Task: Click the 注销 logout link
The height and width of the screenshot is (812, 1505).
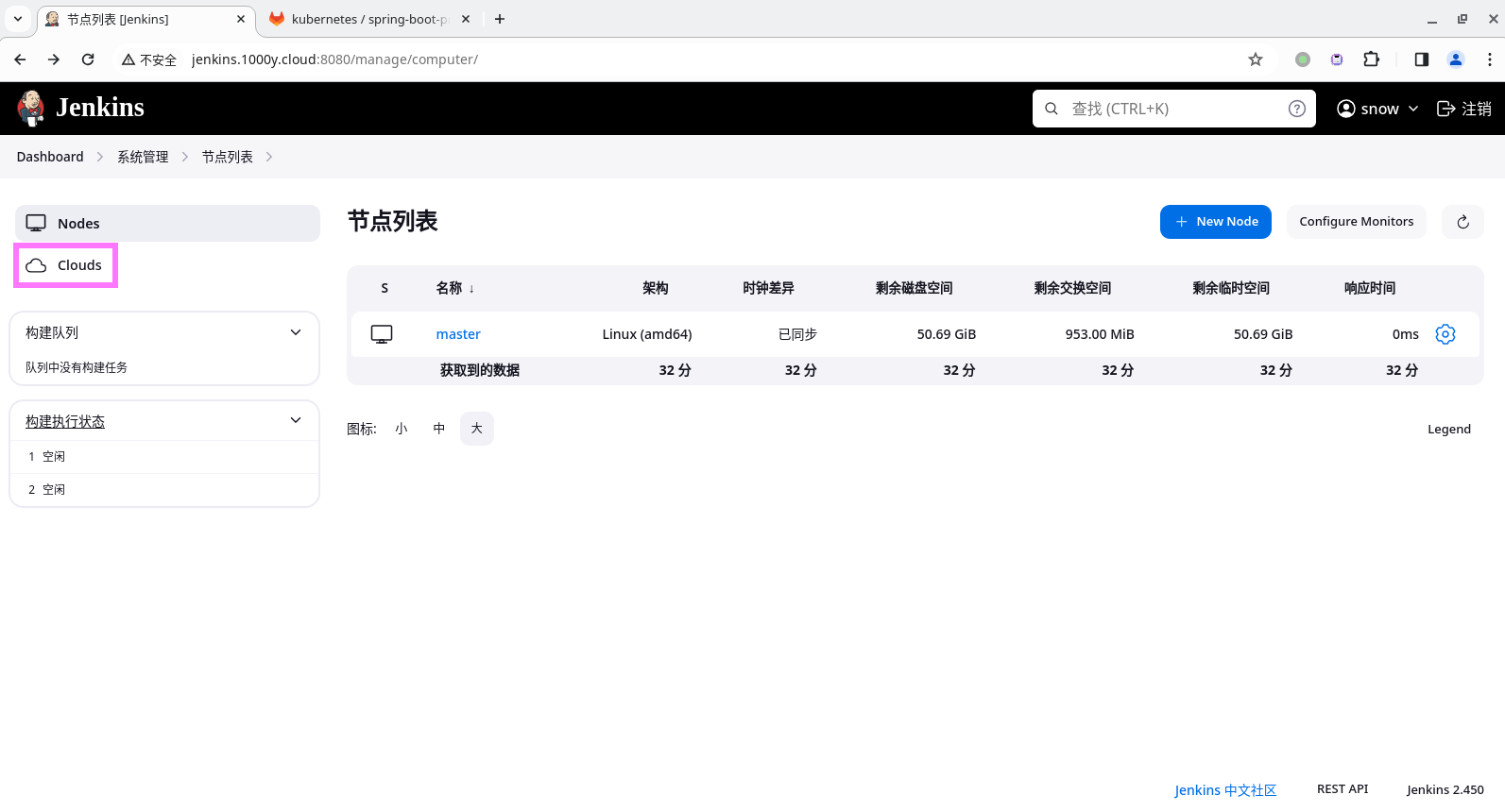Action: (1464, 109)
